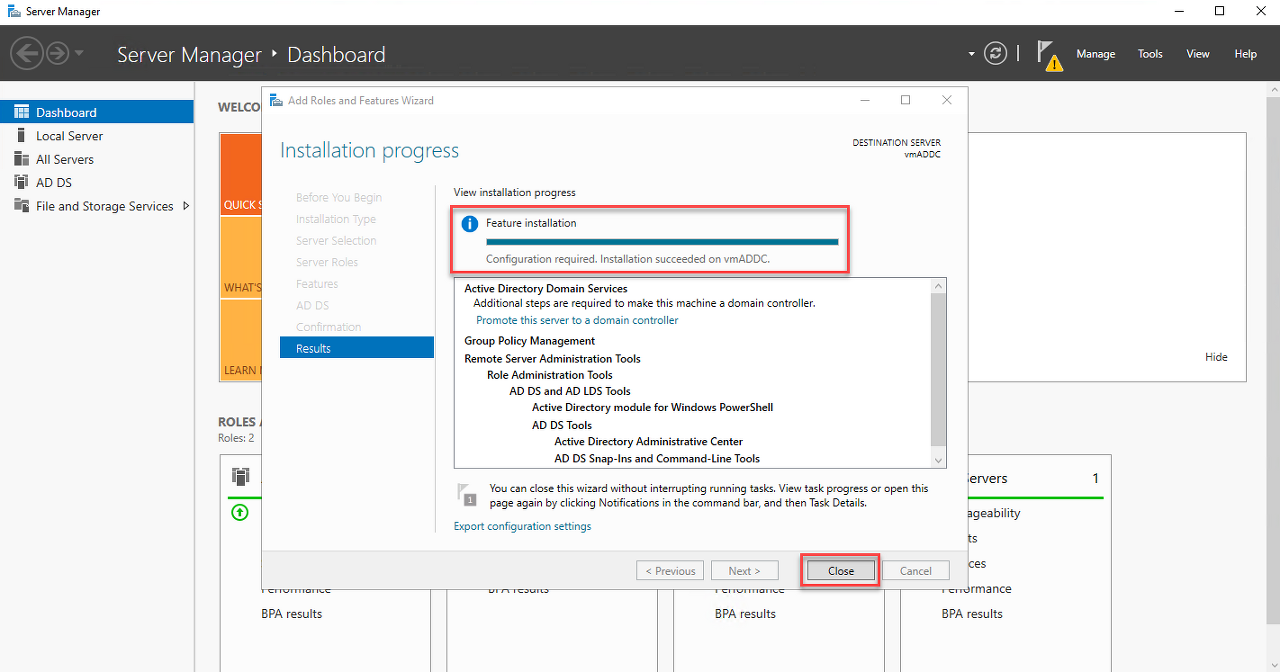Screen dimensions: 1280x672
Task: Click the Close button in the wizard
Action: pos(841,571)
